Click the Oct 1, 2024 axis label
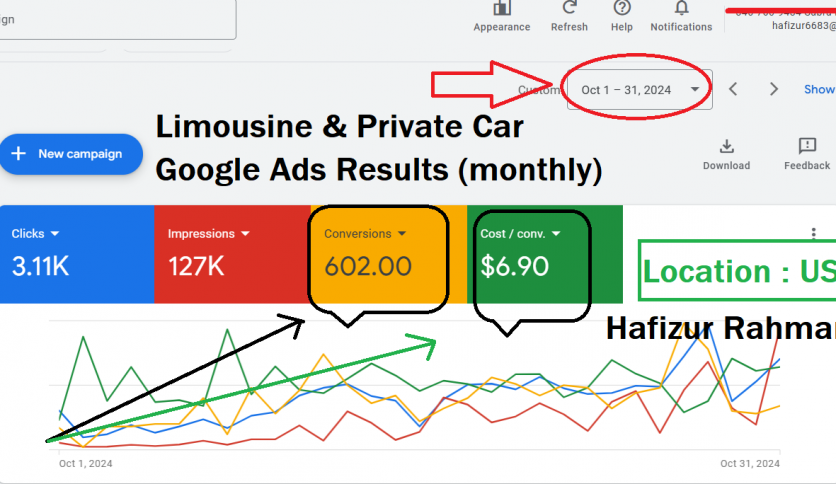The width and height of the screenshot is (836, 484). pos(85,463)
